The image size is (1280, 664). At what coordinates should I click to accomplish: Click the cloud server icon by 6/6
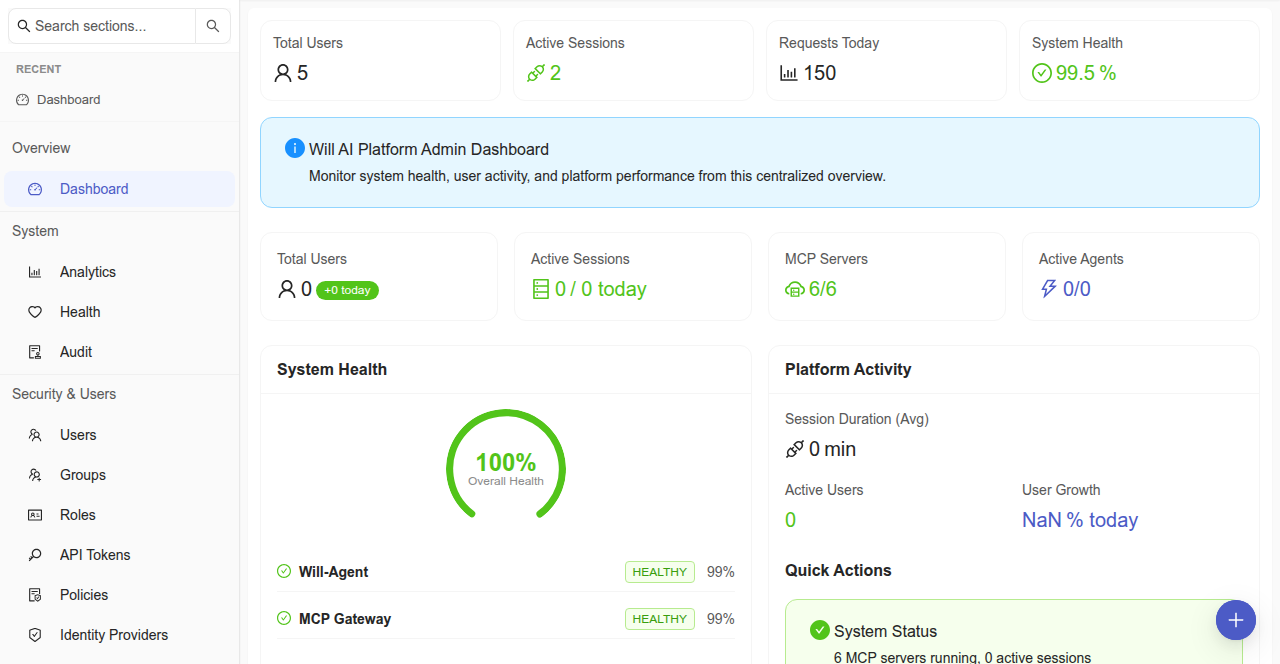pyautogui.click(x=795, y=289)
